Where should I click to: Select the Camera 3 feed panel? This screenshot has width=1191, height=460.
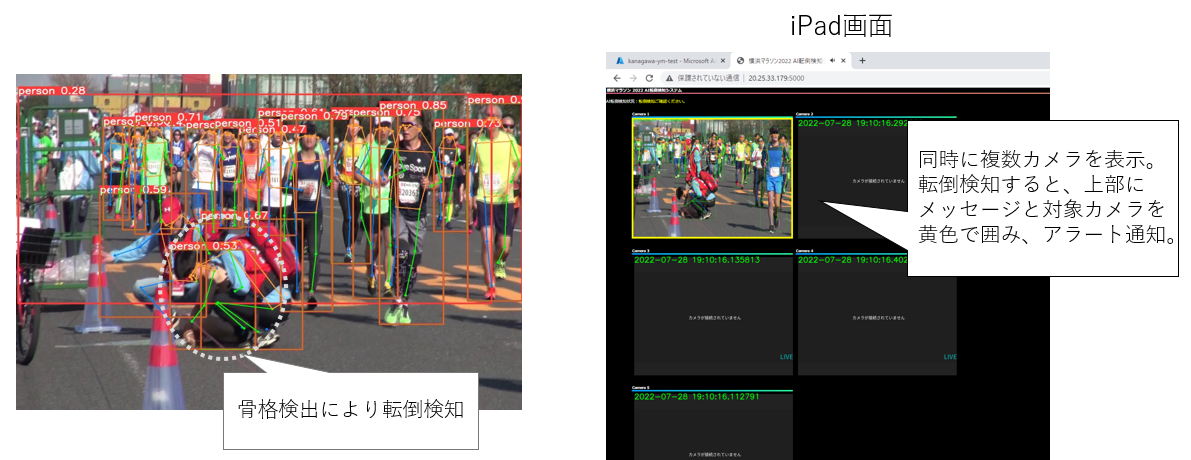712,314
